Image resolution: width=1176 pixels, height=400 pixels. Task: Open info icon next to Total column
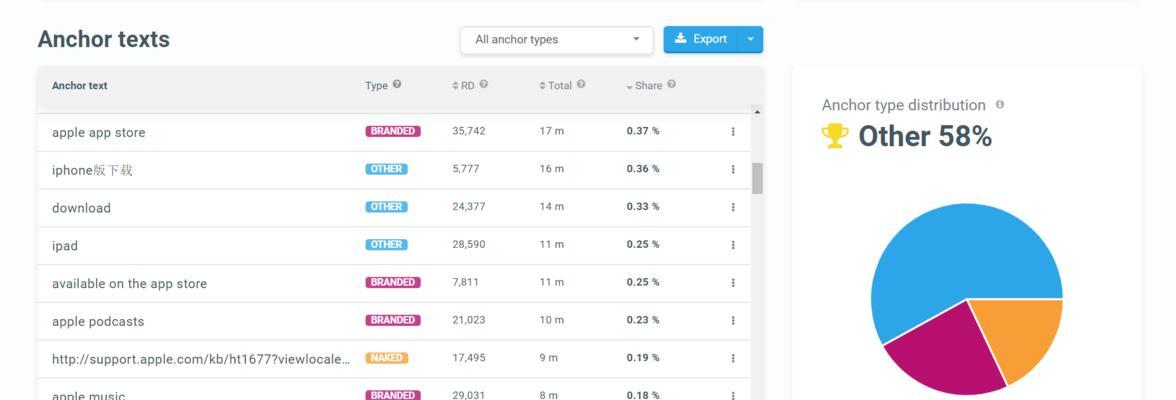pos(581,84)
